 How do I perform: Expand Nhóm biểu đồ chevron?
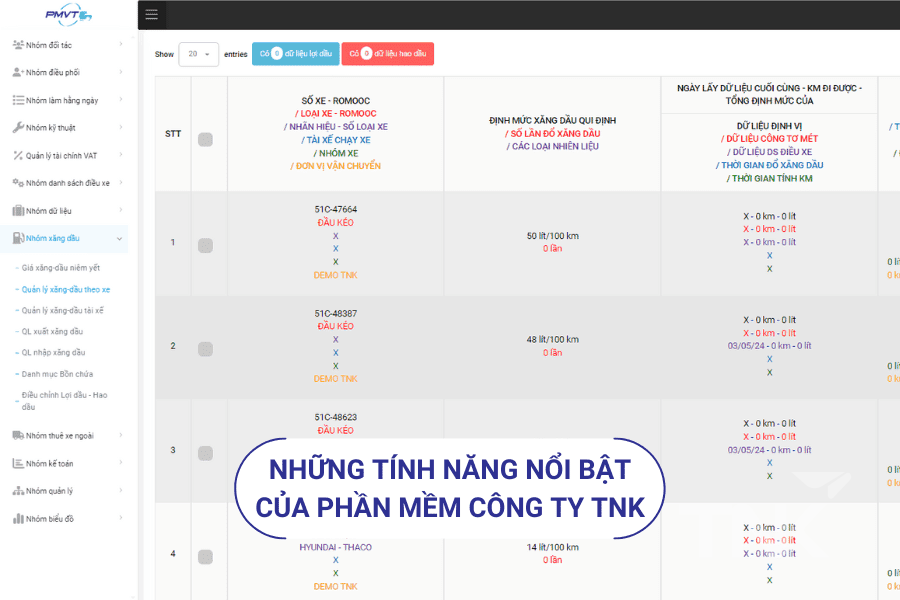pyautogui.click(x=121, y=517)
